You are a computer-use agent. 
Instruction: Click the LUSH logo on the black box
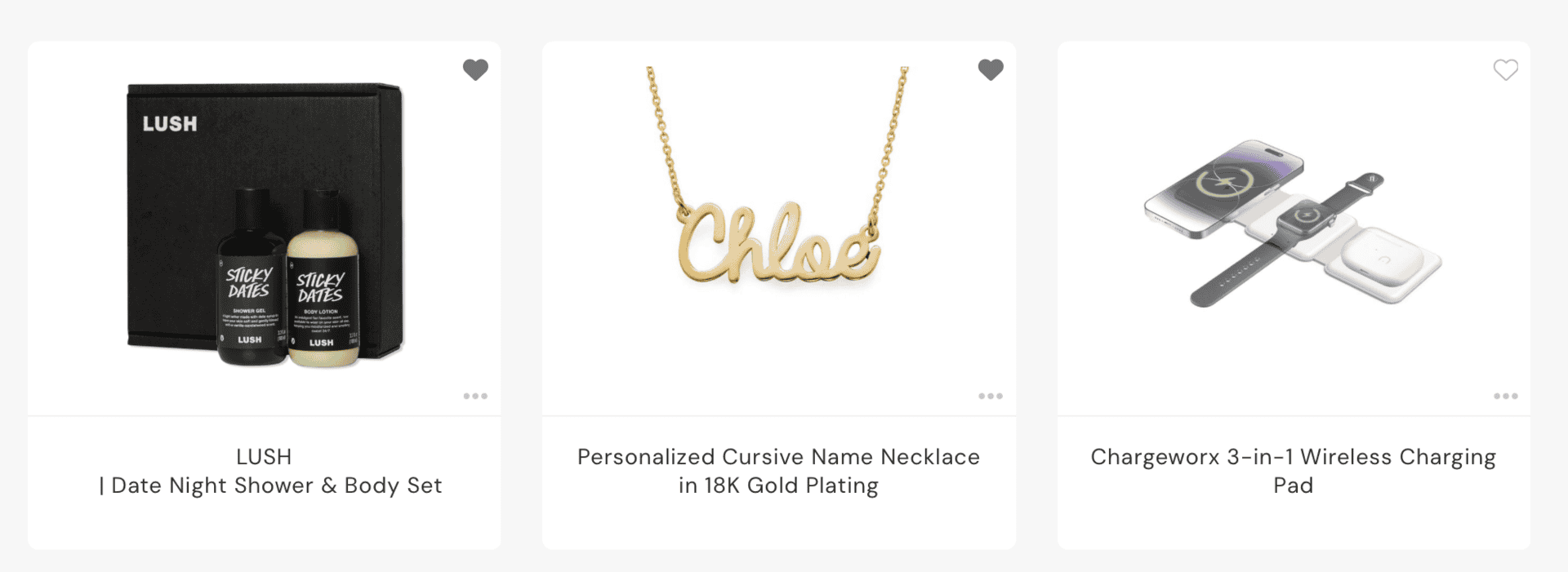click(x=170, y=124)
